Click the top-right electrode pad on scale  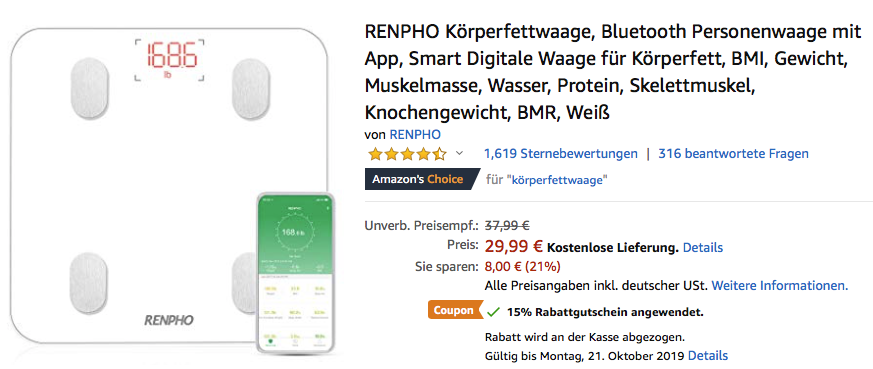pos(251,89)
